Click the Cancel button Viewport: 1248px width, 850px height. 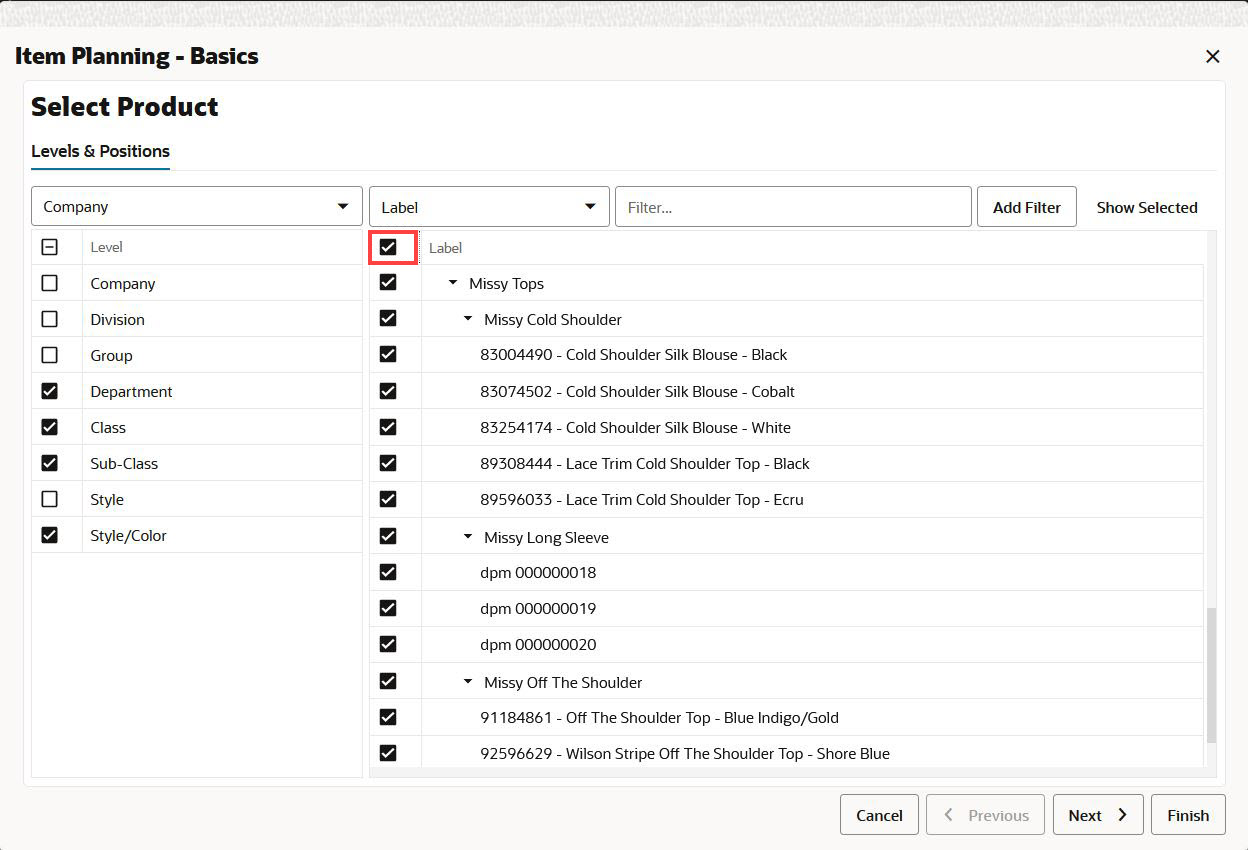point(879,815)
